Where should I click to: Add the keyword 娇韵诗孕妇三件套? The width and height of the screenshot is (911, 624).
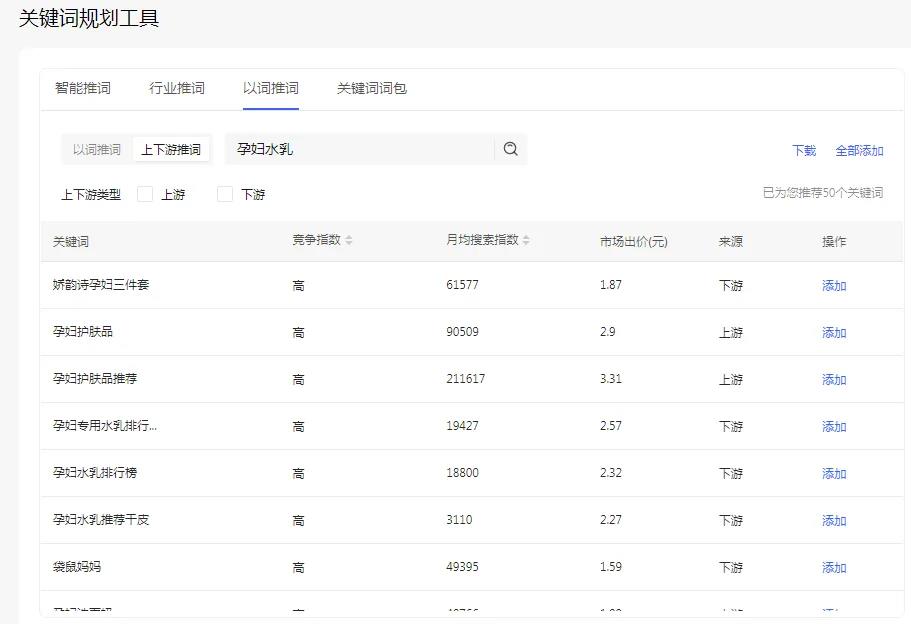point(833,285)
